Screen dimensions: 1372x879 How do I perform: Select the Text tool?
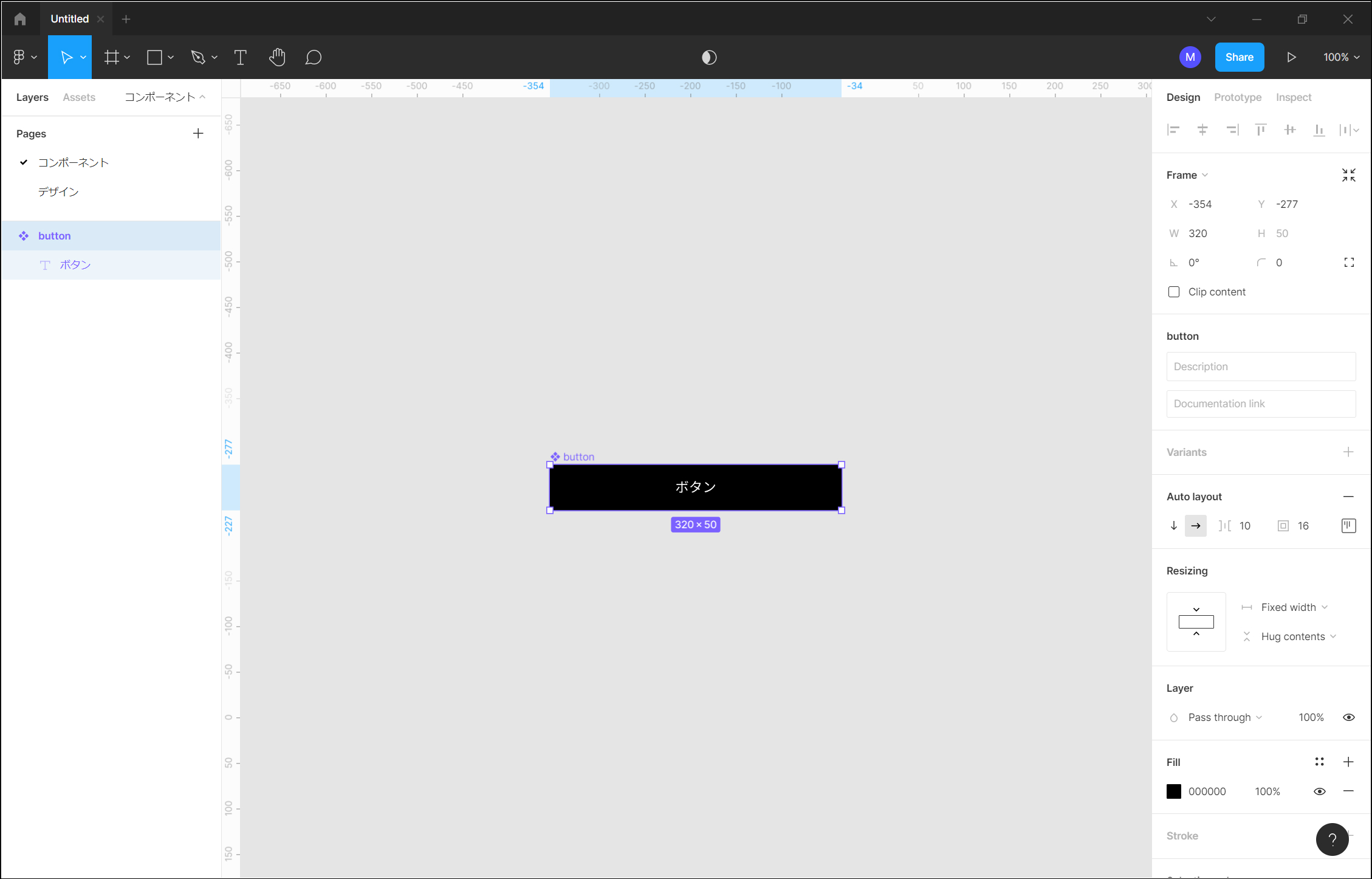coord(240,57)
